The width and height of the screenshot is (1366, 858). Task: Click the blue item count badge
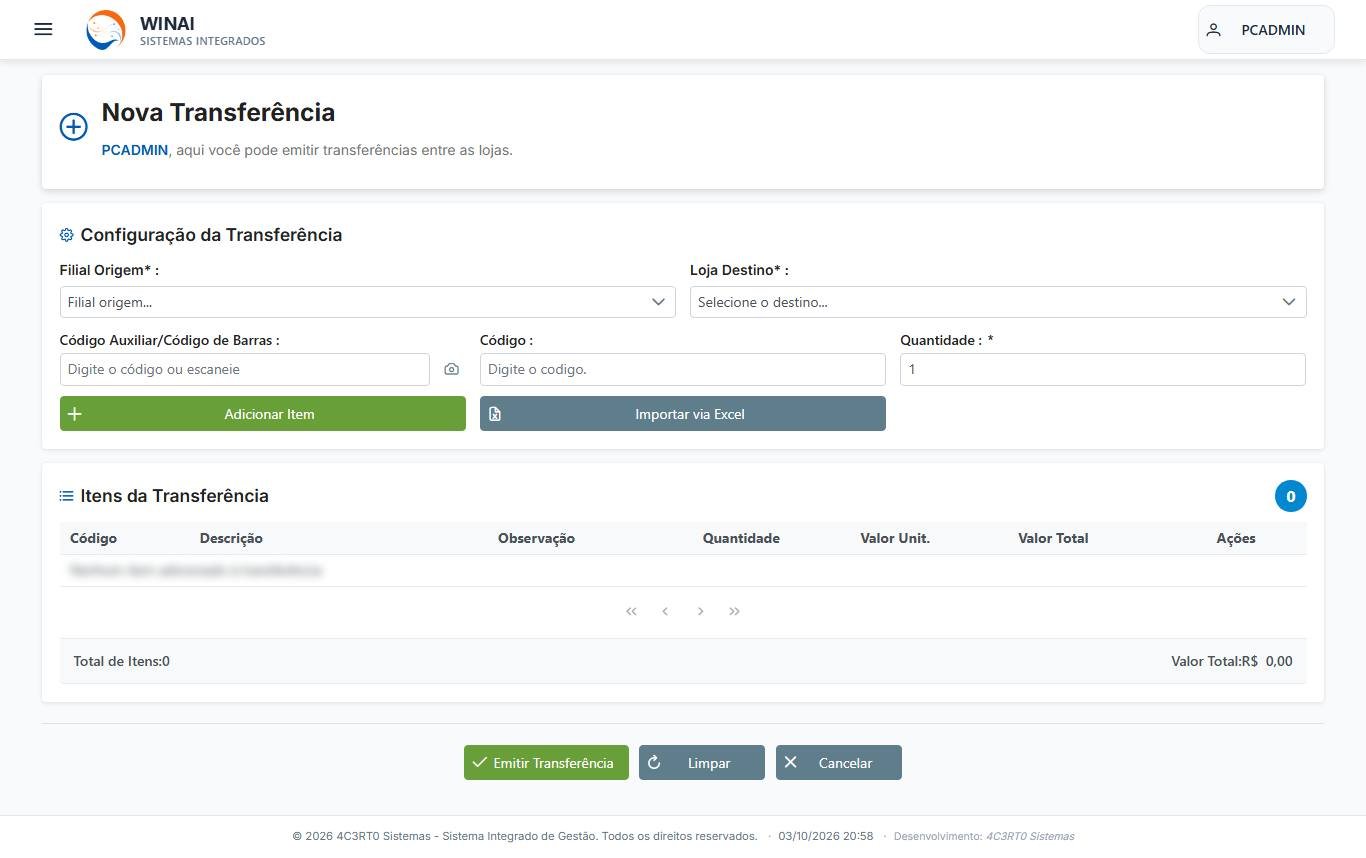[x=1291, y=496]
